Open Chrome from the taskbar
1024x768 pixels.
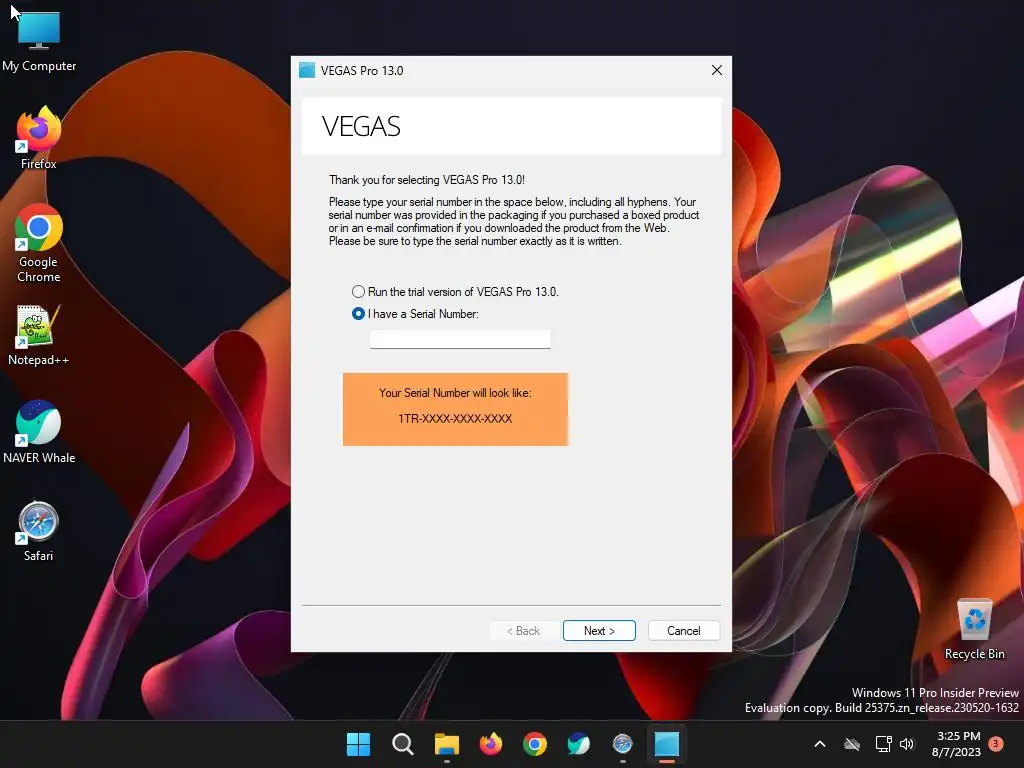click(535, 744)
